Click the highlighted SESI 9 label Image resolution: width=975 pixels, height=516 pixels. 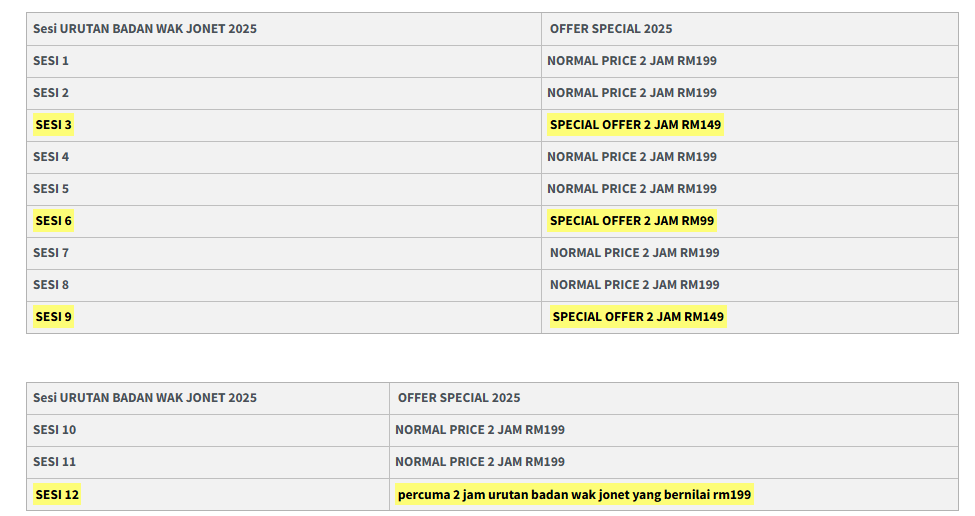pos(54,317)
